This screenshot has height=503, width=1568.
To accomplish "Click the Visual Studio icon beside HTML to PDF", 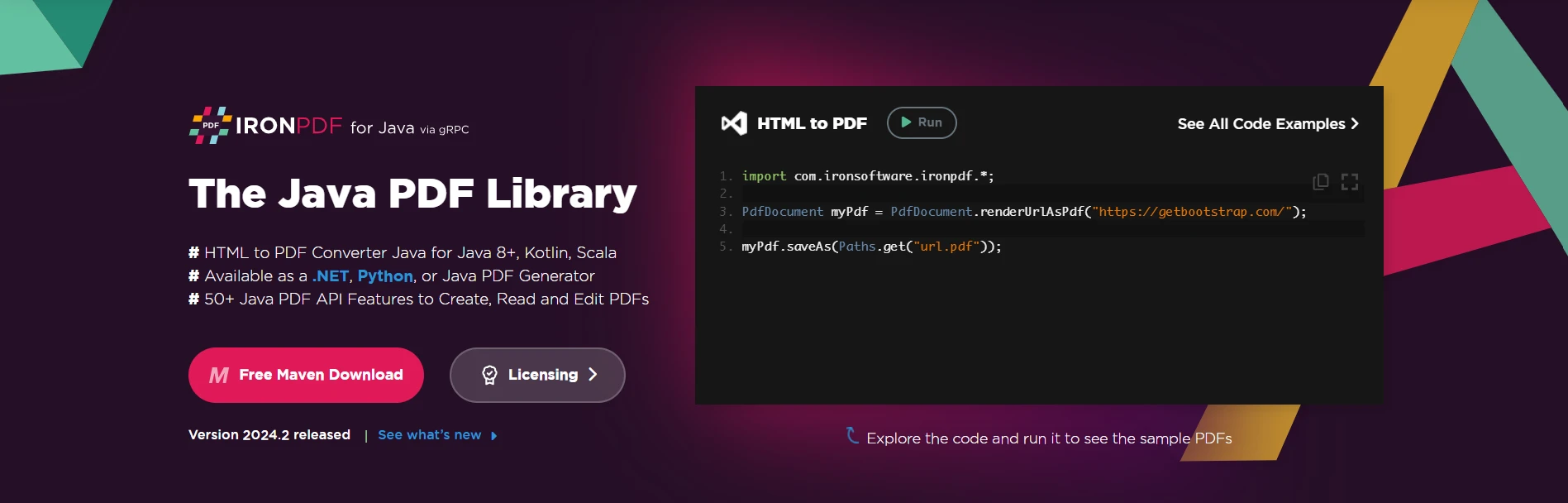I will pos(734,123).
